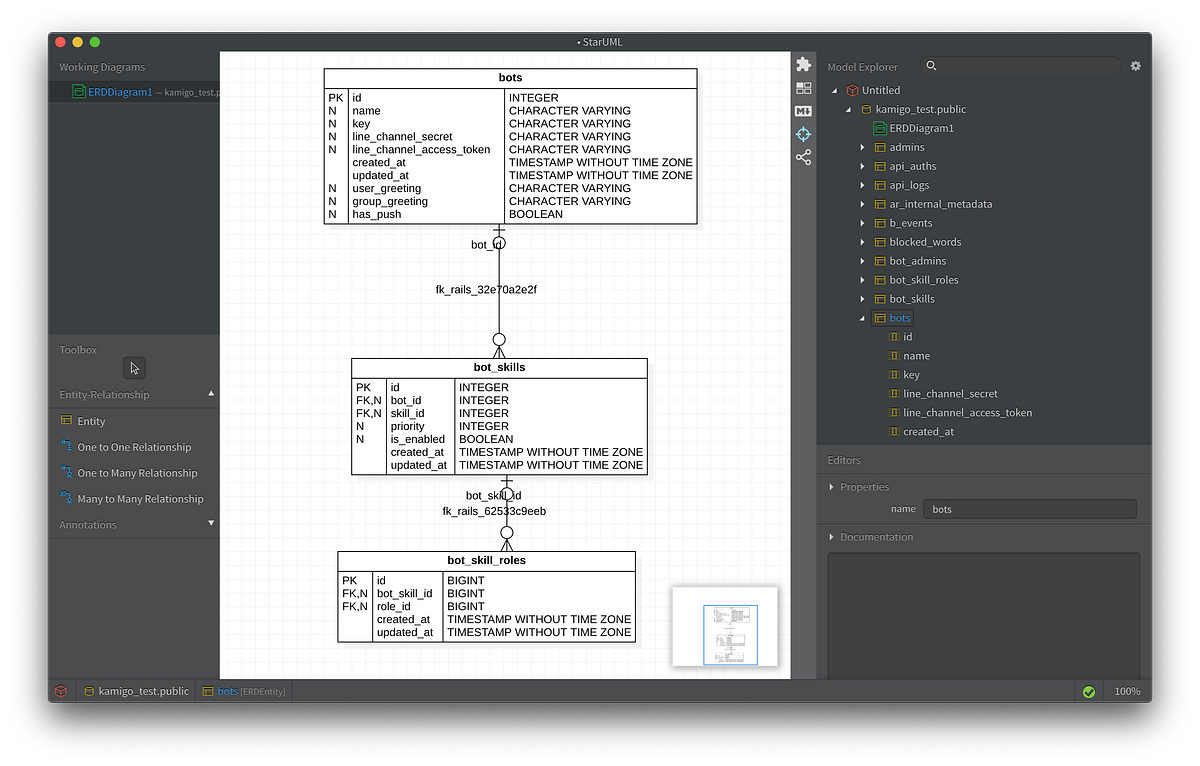This screenshot has width=1200, height=766.
Task: Click the name field showing bots
Action: [1030, 509]
